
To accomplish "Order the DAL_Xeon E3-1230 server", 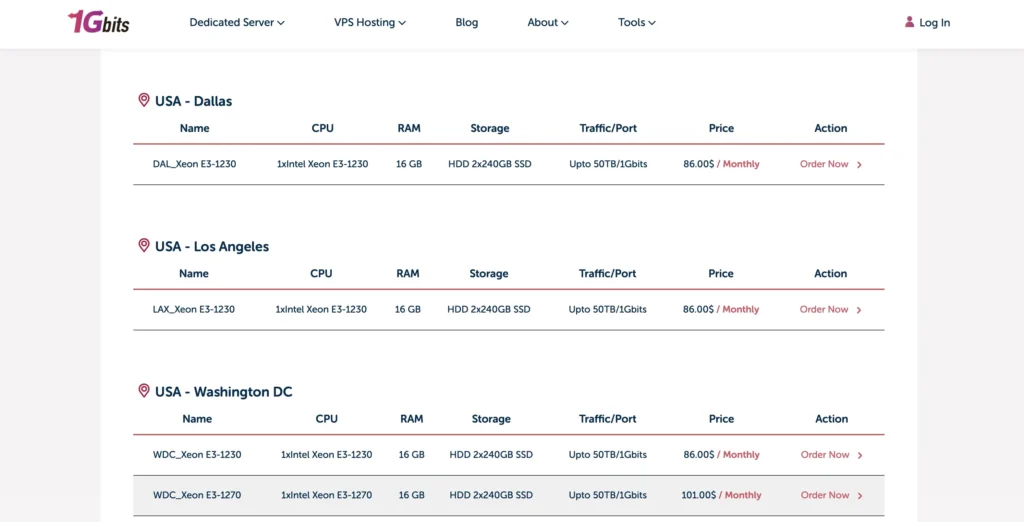I will 824,164.
